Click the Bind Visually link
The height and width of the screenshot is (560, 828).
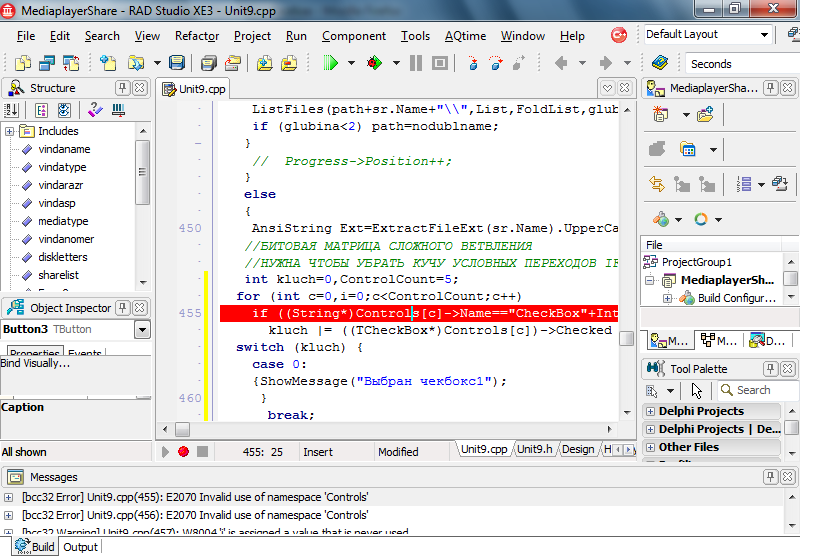pyautogui.click(x=35, y=363)
